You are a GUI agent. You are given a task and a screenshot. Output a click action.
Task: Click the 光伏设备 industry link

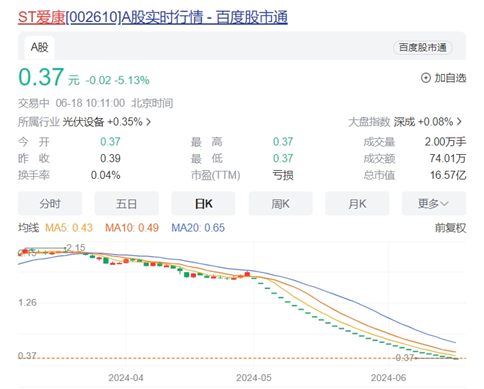tap(83, 122)
